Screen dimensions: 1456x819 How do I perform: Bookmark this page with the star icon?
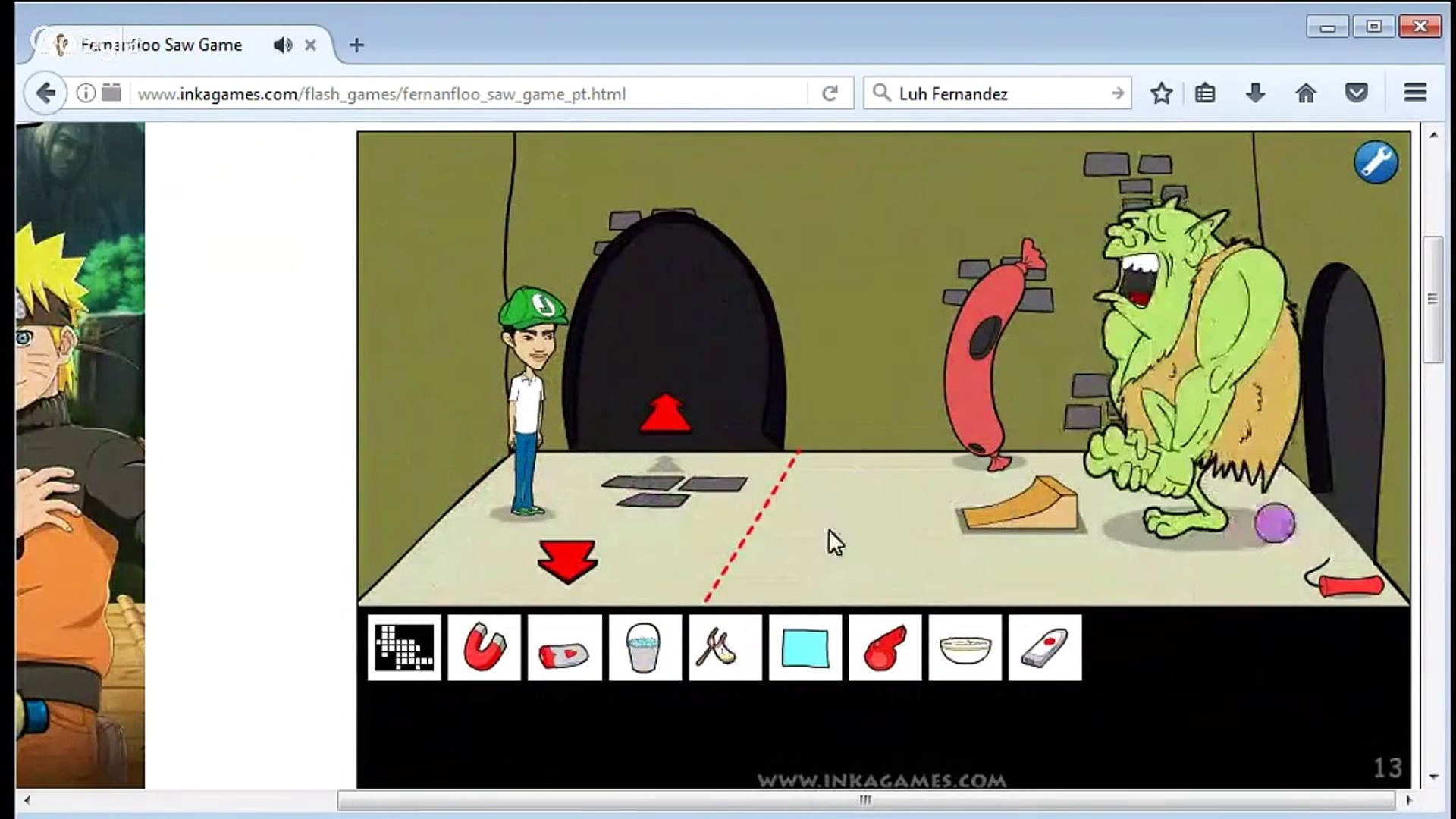coord(1161,93)
